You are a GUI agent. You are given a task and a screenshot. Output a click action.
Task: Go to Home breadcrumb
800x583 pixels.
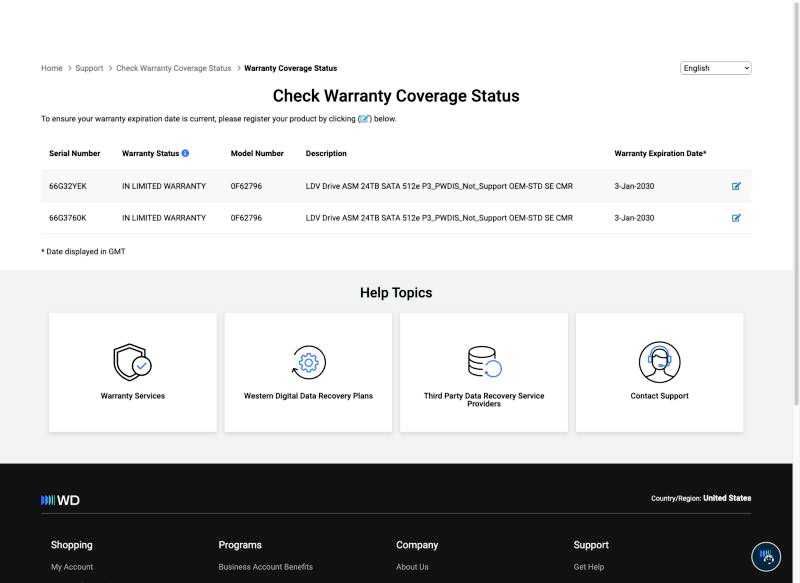coord(52,68)
